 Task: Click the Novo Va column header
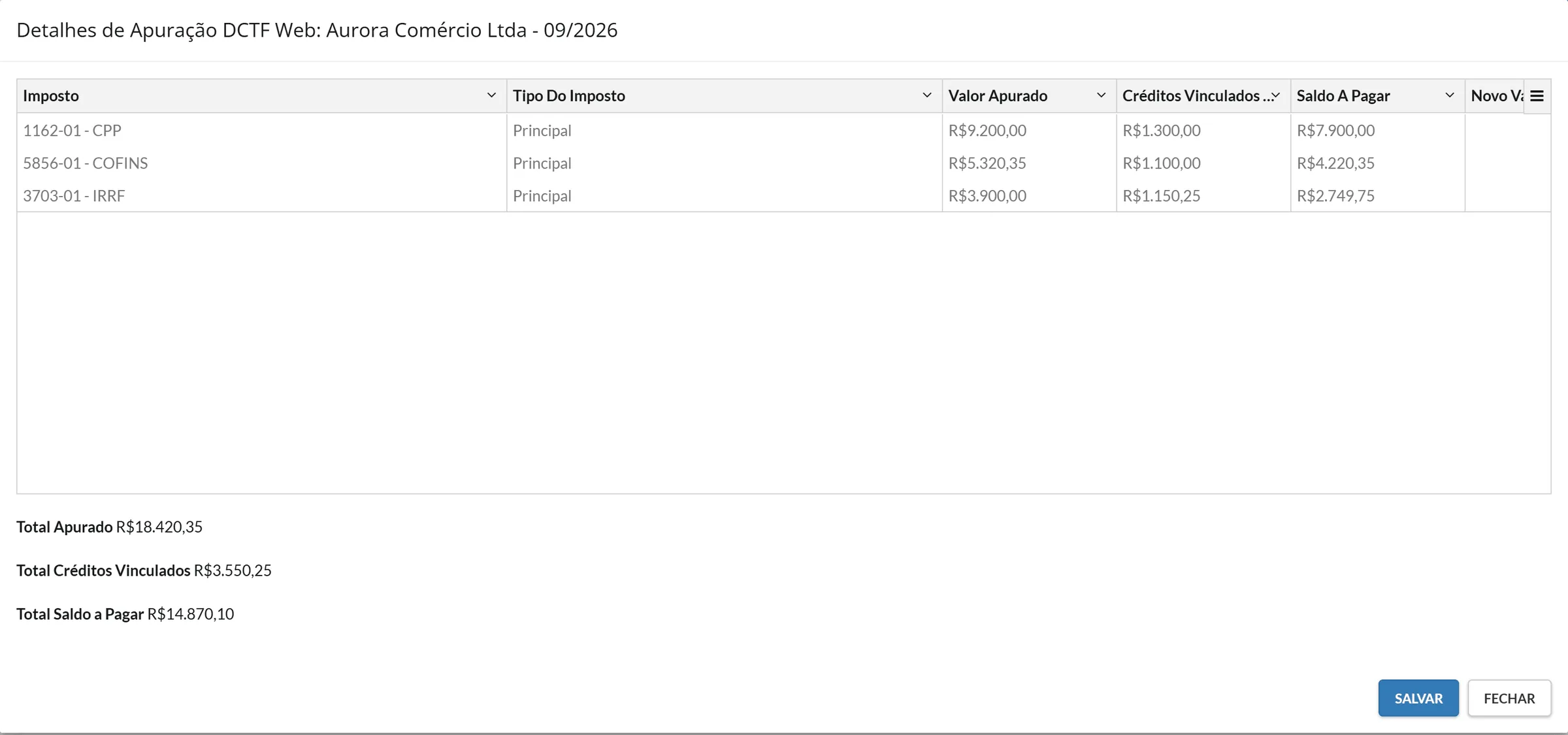pyautogui.click(x=1495, y=95)
